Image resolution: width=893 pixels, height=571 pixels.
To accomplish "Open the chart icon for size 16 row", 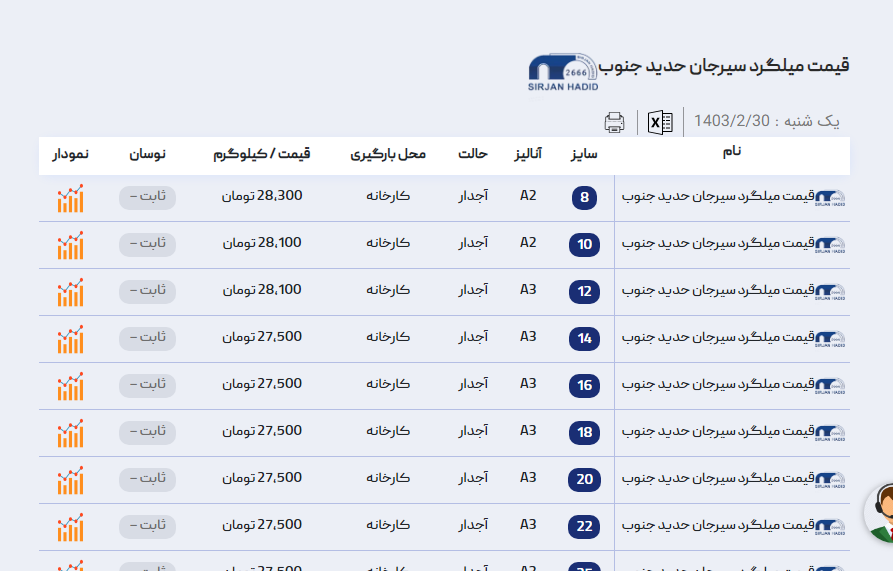I will coord(70,386).
